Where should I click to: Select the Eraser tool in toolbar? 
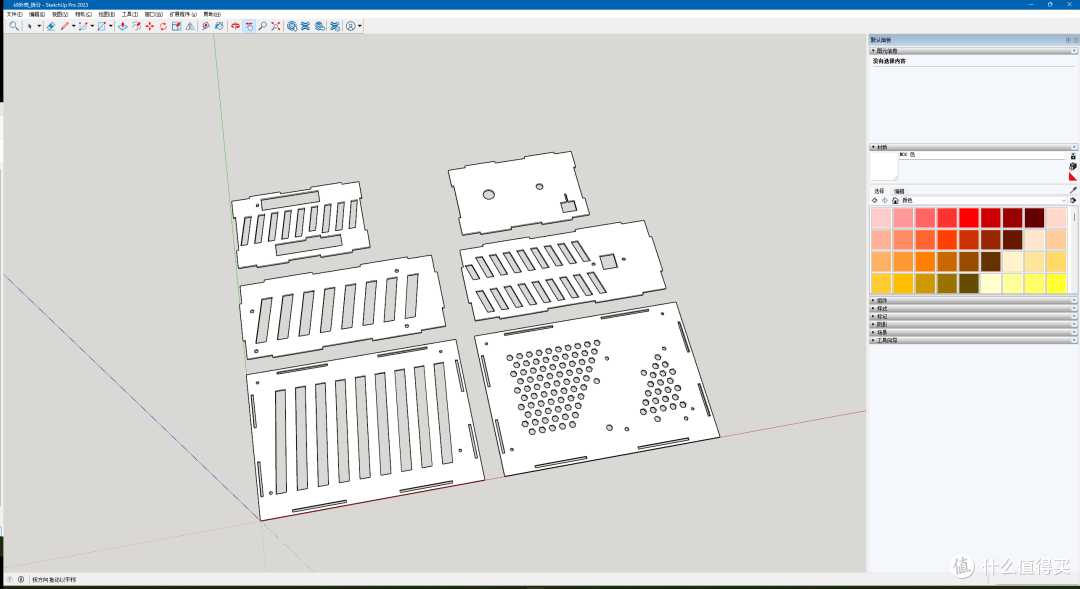[50, 26]
